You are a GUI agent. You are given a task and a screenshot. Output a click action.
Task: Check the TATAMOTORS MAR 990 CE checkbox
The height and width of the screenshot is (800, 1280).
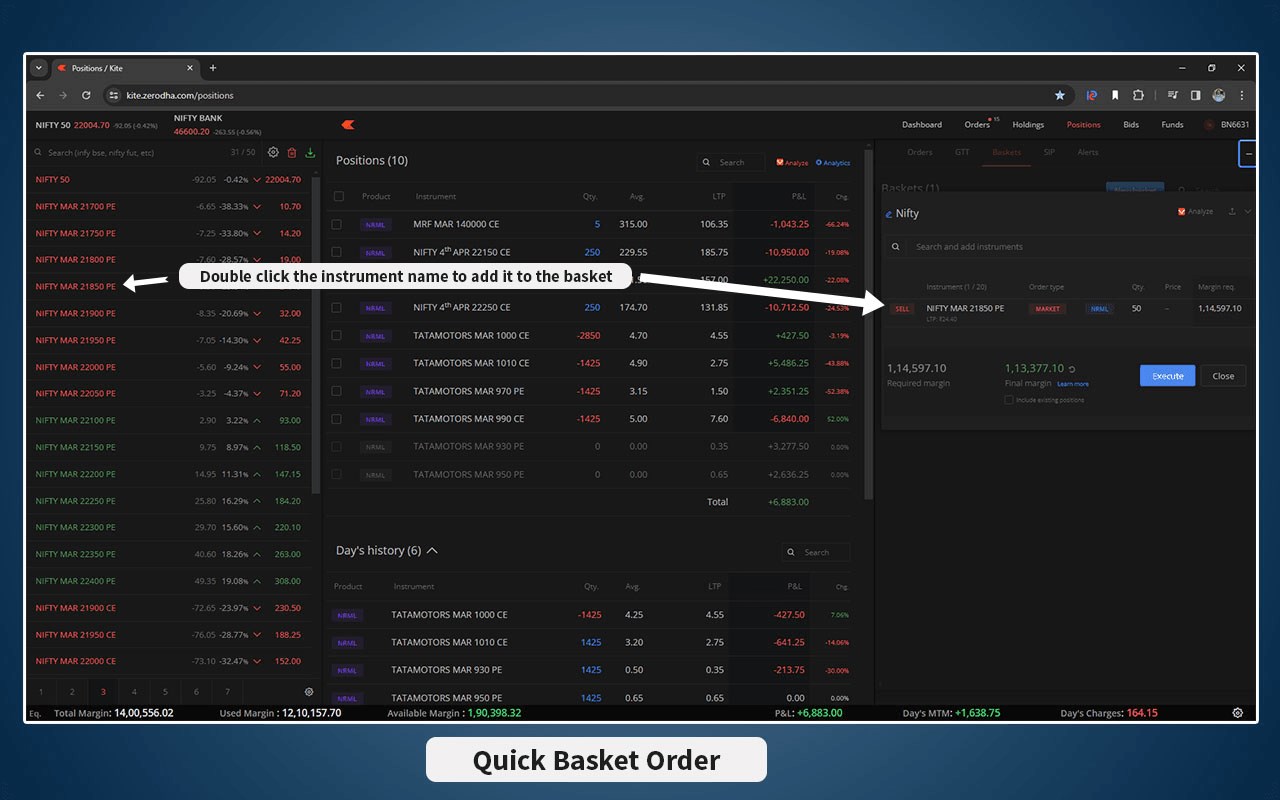point(337,419)
